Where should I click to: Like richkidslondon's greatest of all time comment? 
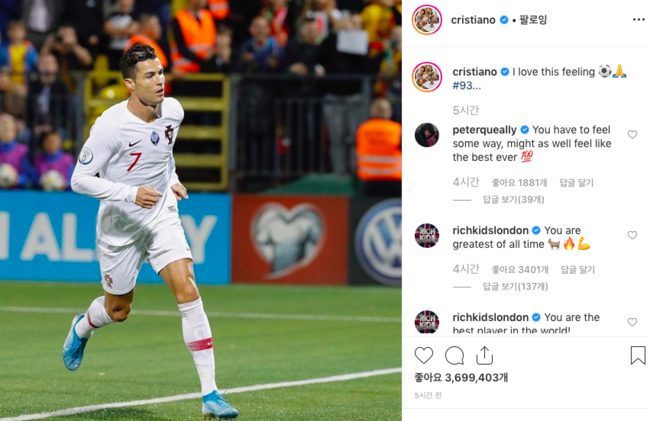[632, 235]
